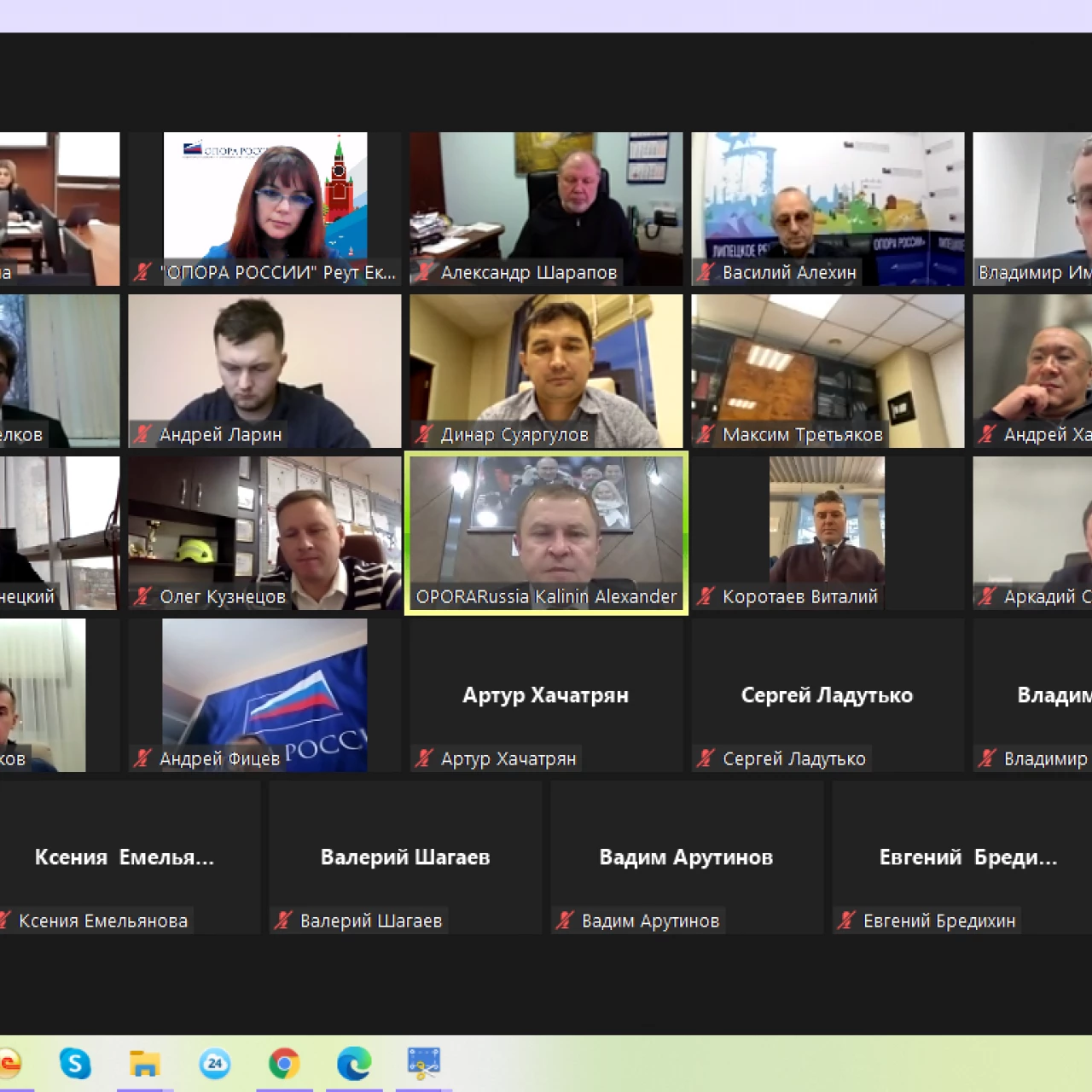
Task: Click Олег Кузнецов's muted microphone icon
Action: (x=142, y=596)
